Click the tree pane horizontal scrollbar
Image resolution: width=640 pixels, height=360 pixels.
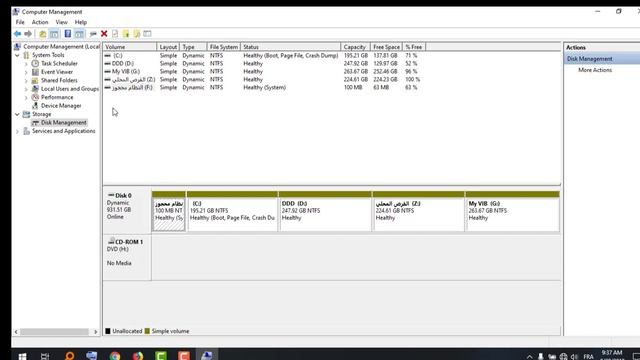pos(55,332)
